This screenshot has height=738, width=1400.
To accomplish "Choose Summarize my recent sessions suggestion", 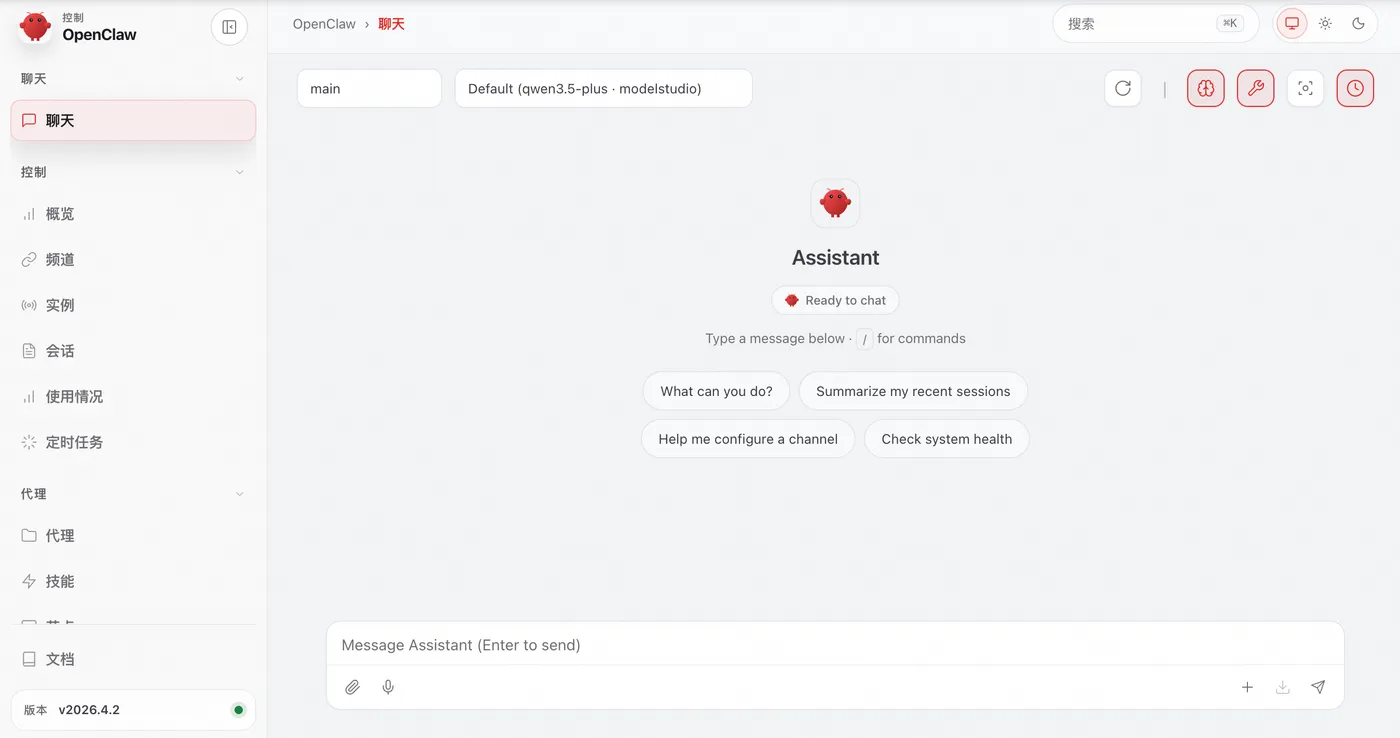I will pyautogui.click(x=913, y=391).
